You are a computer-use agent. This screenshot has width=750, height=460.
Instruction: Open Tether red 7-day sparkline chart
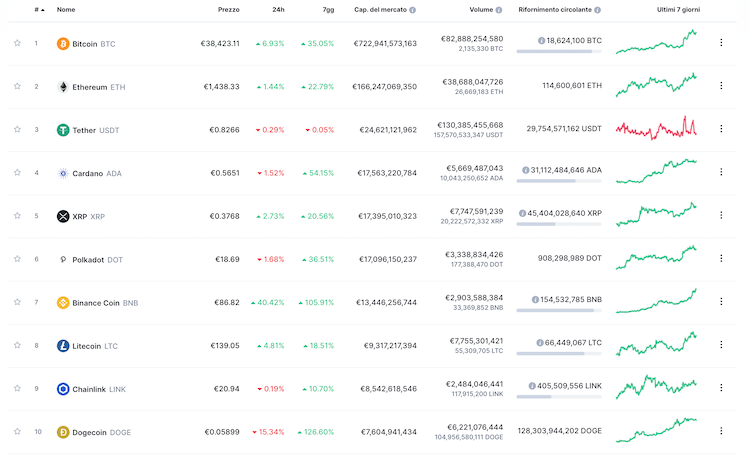click(x=656, y=128)
